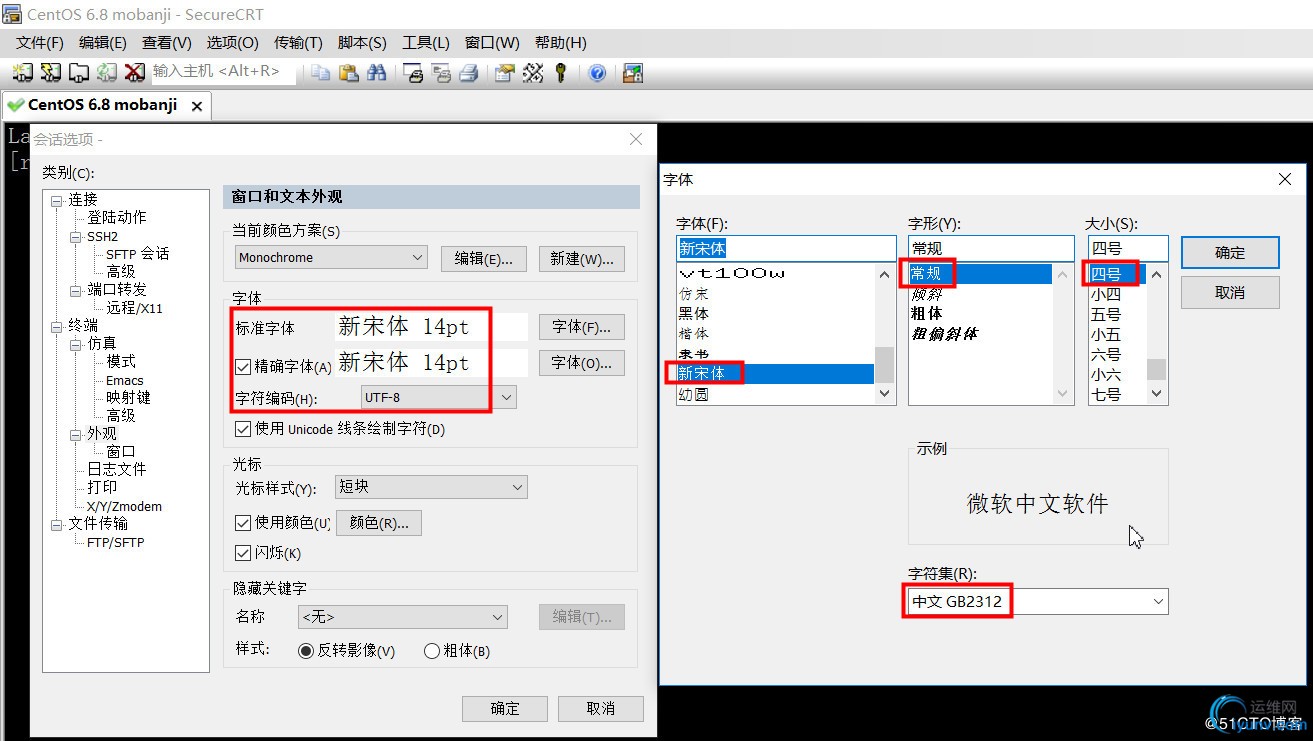The image size is (1313, 741).
Task: Open the Monochrome color scheme dropdown
Action: click(331, 258)
